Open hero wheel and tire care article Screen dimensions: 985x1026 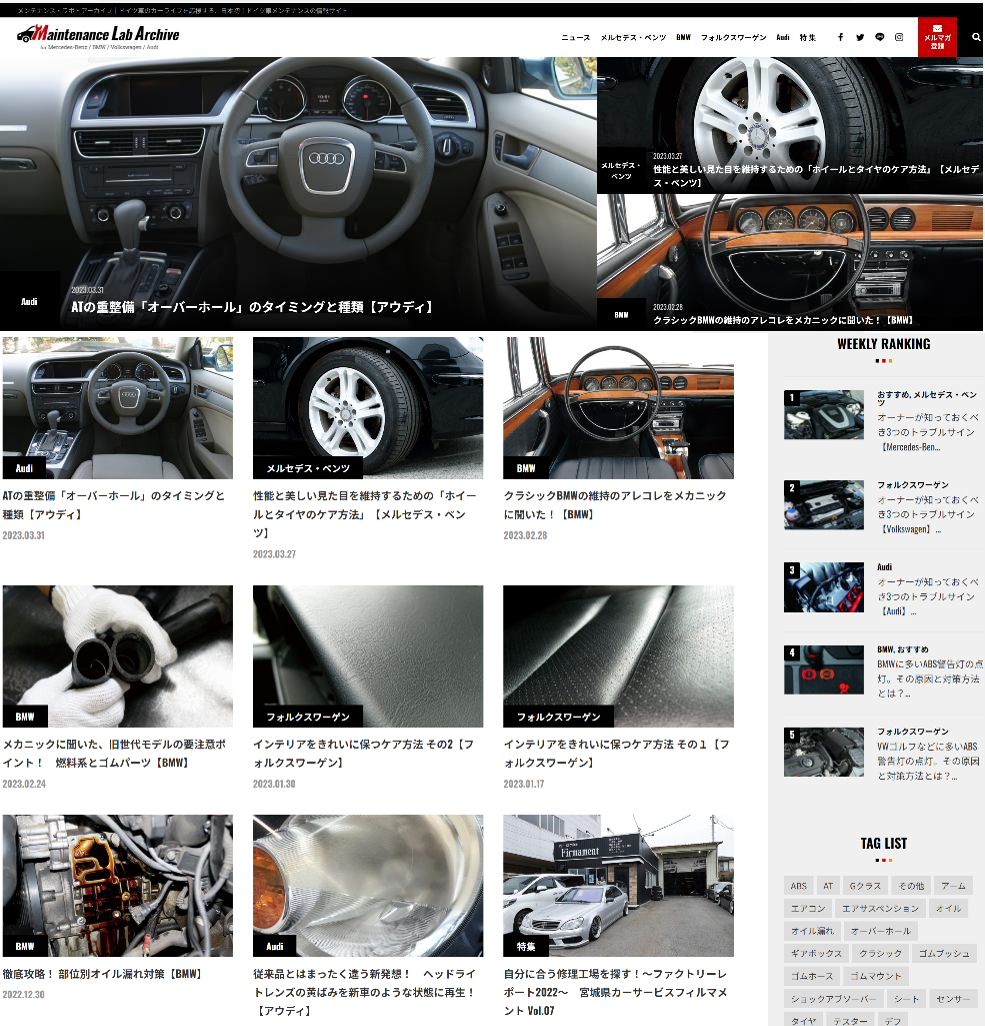(790, 125)
